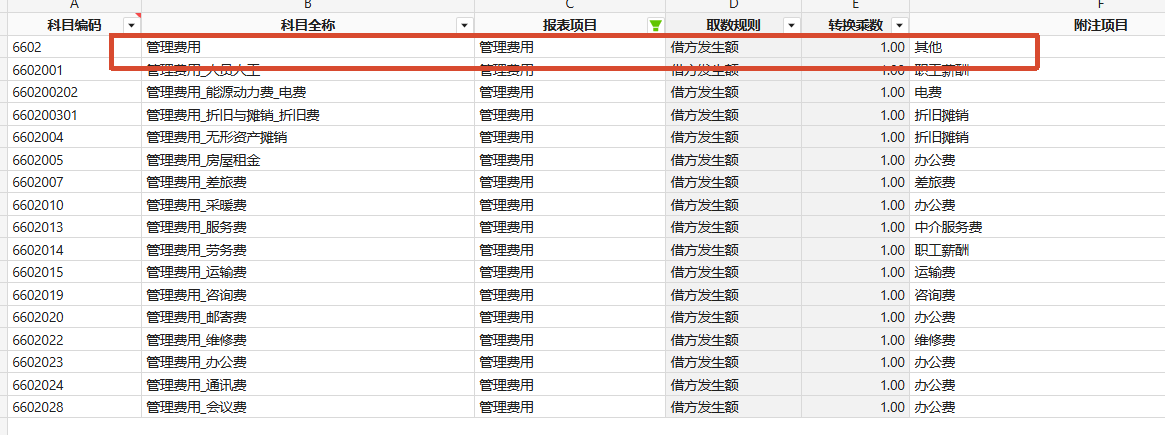Screen dimensions: 1165x435
Task: Select the cell with code 6602007
Action: click(74, 182)
